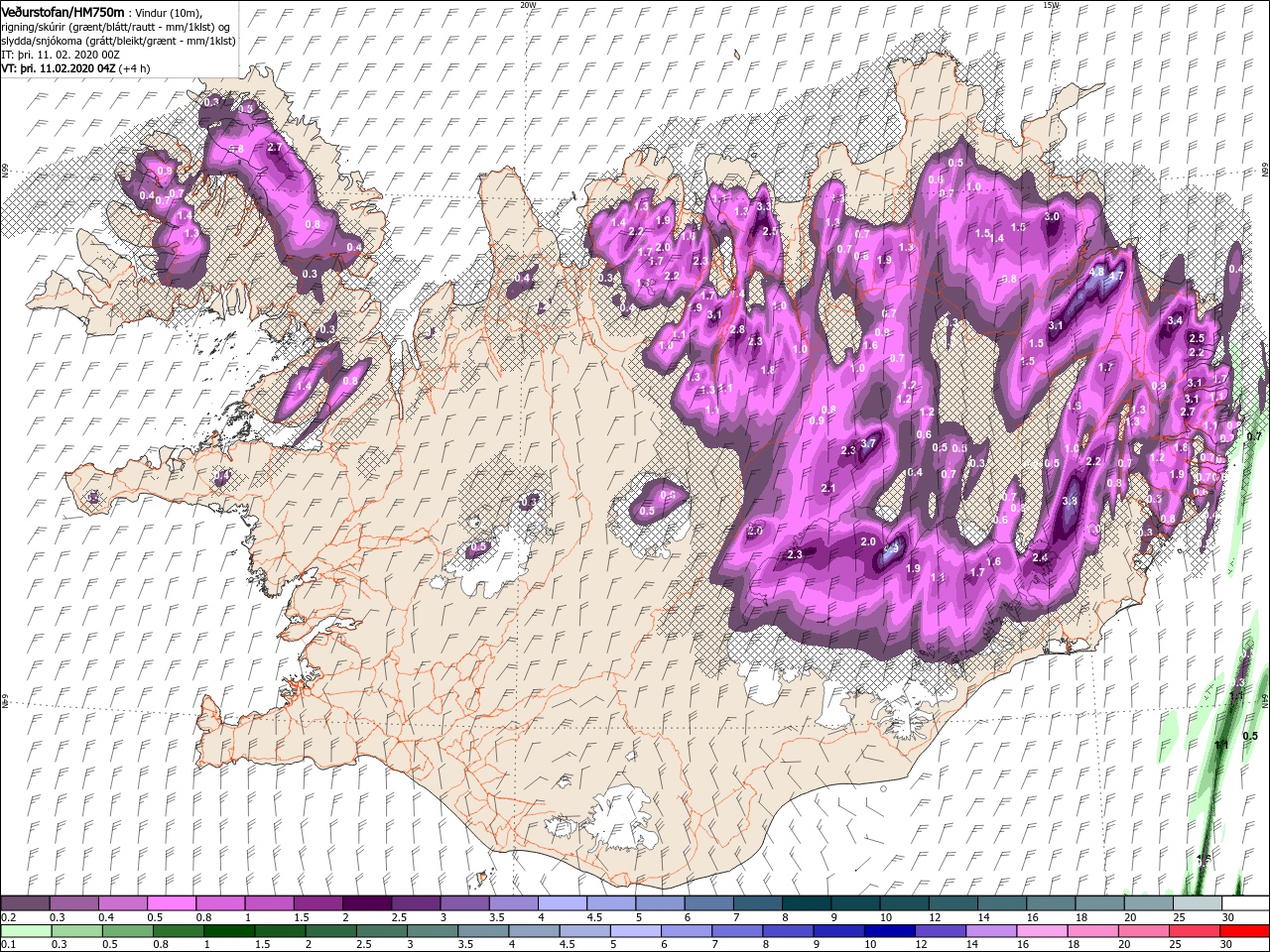Click the "2.1" snowfall value label
Screen dimensions: 1270x952
tap(829, 489)
